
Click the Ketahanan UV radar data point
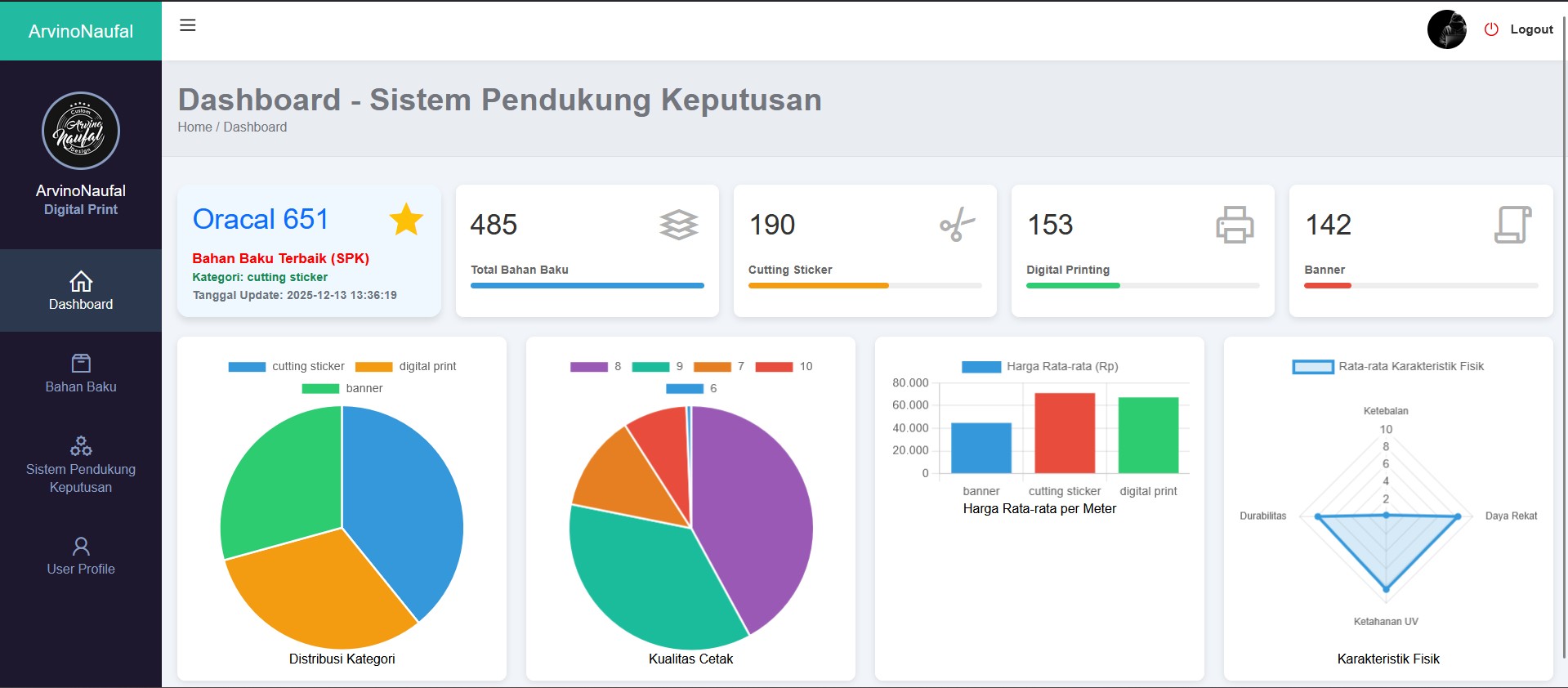click(1386, 588)
